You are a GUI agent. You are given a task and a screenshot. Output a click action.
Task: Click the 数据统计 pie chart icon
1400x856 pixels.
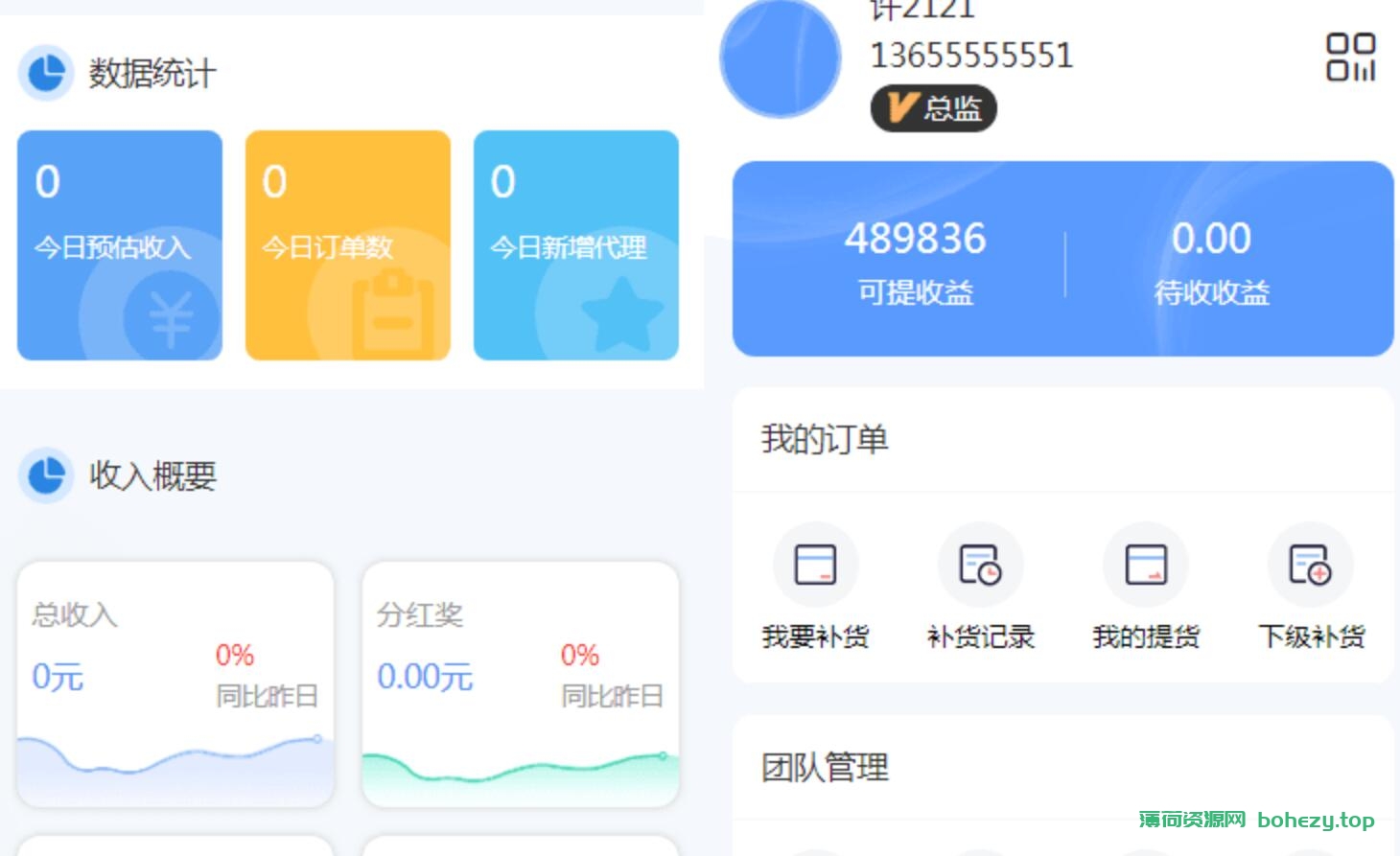(46, 73)
